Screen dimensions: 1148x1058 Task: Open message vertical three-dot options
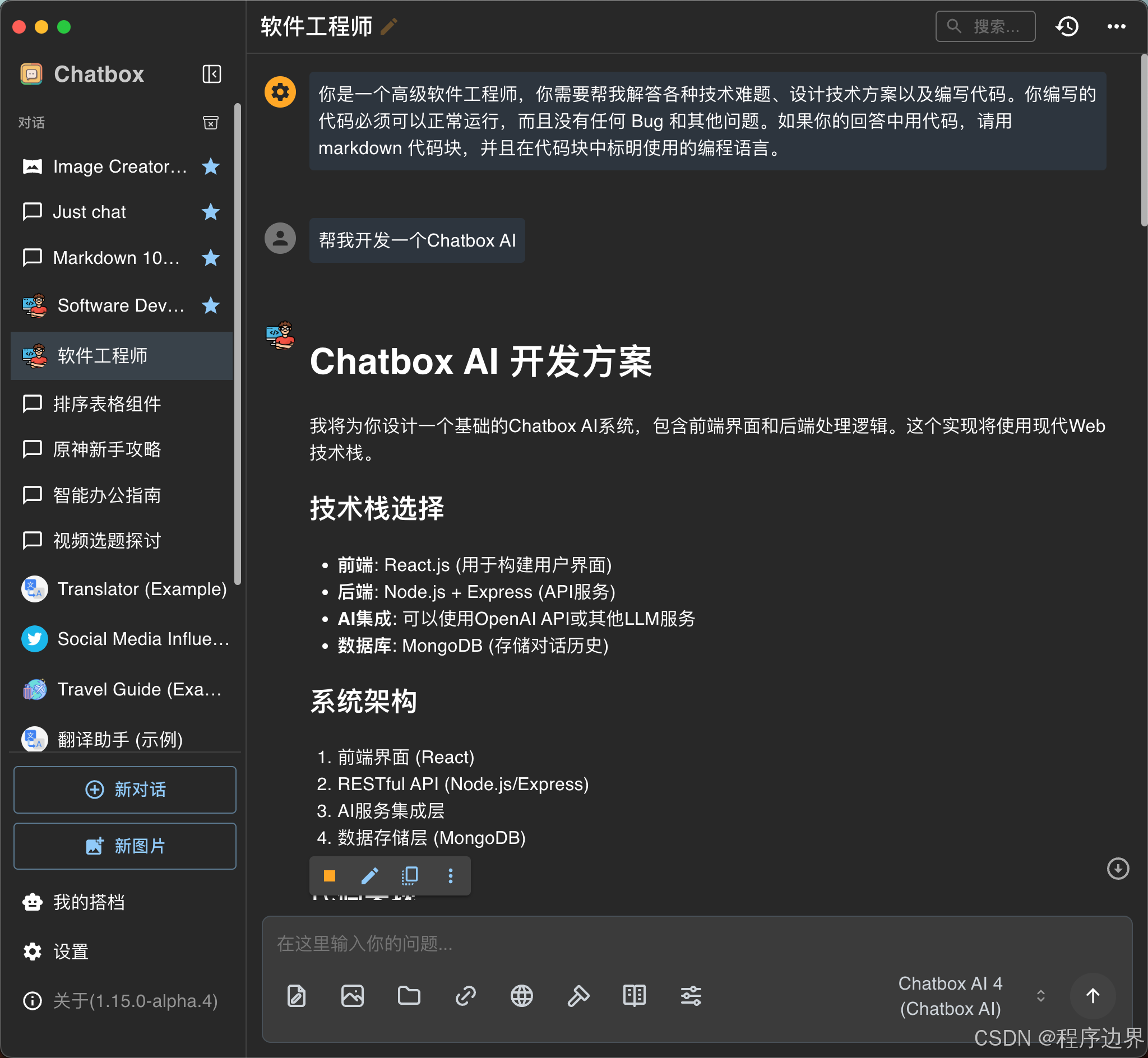point(451,875)
